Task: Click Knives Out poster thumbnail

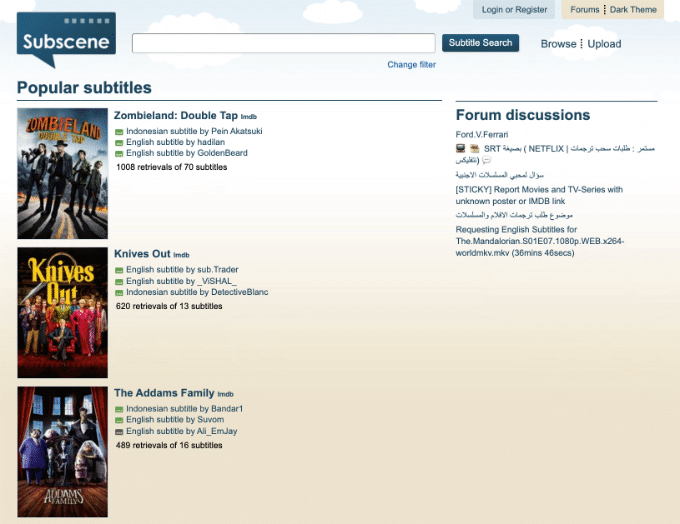Action: click(x=62, y=313)
